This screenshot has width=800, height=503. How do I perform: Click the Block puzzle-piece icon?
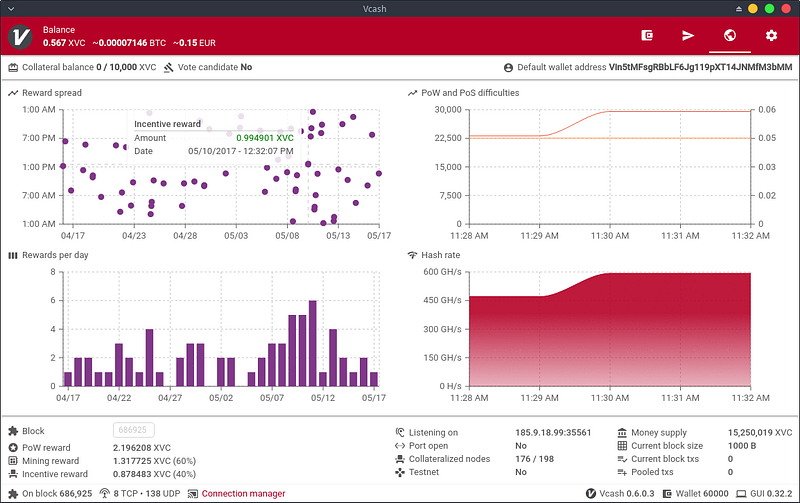coord(13,431)
